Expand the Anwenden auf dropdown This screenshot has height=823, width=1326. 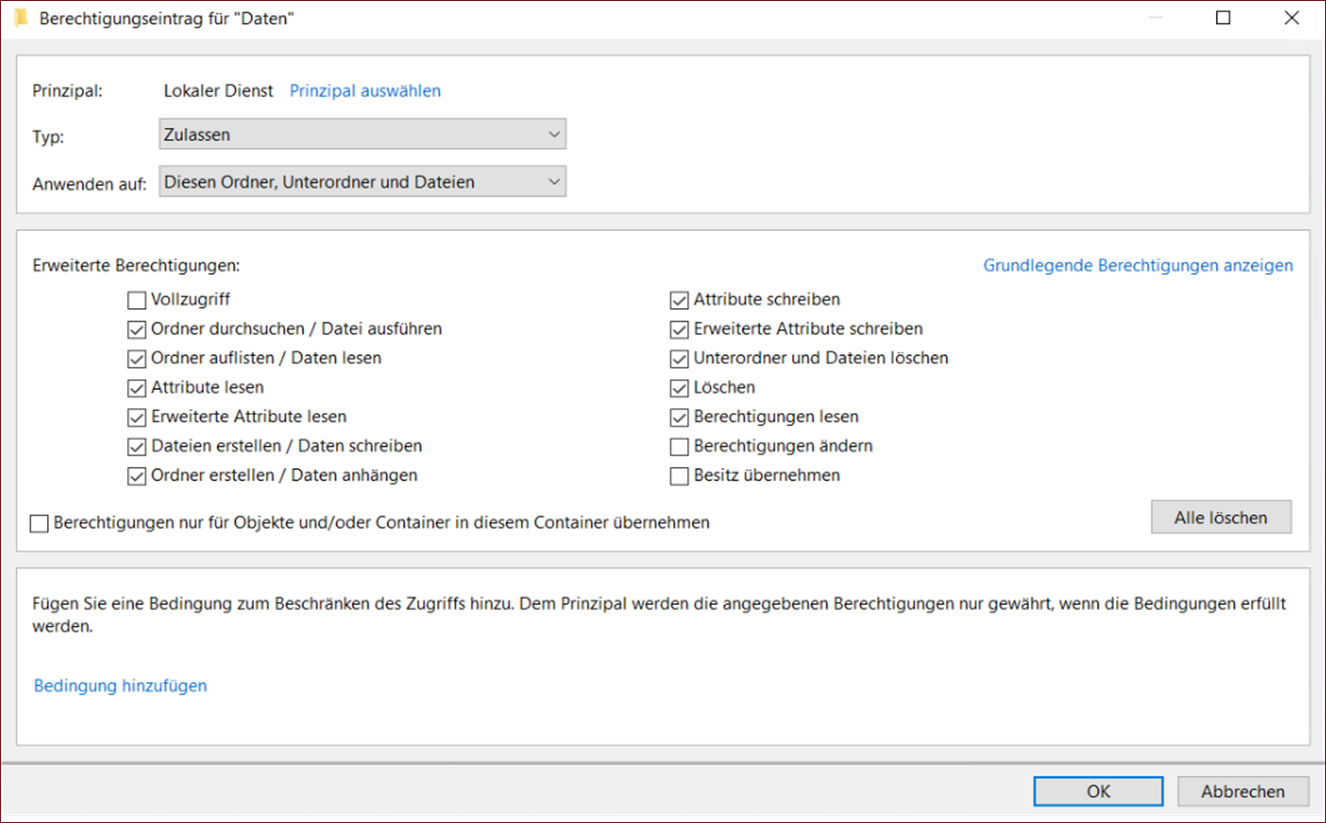pyautogui.click(x=362, y=182)
